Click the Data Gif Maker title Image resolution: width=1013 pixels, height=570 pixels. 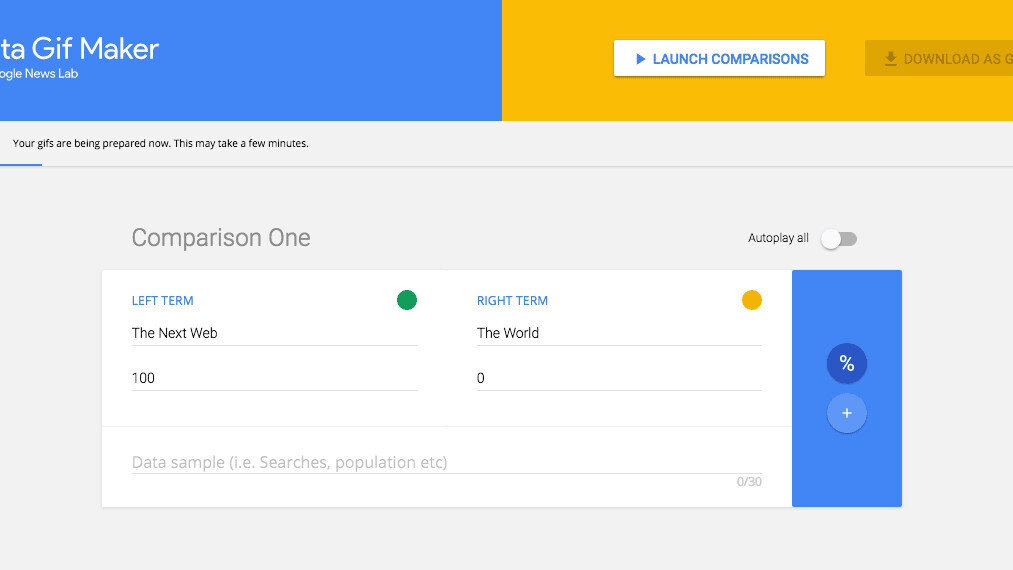80,48
